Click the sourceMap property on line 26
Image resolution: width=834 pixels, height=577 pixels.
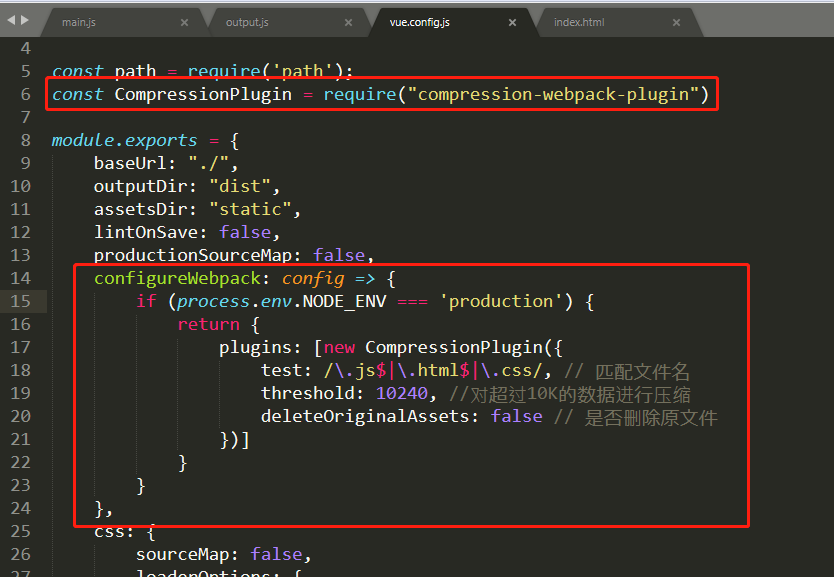(x=182, y=555)
